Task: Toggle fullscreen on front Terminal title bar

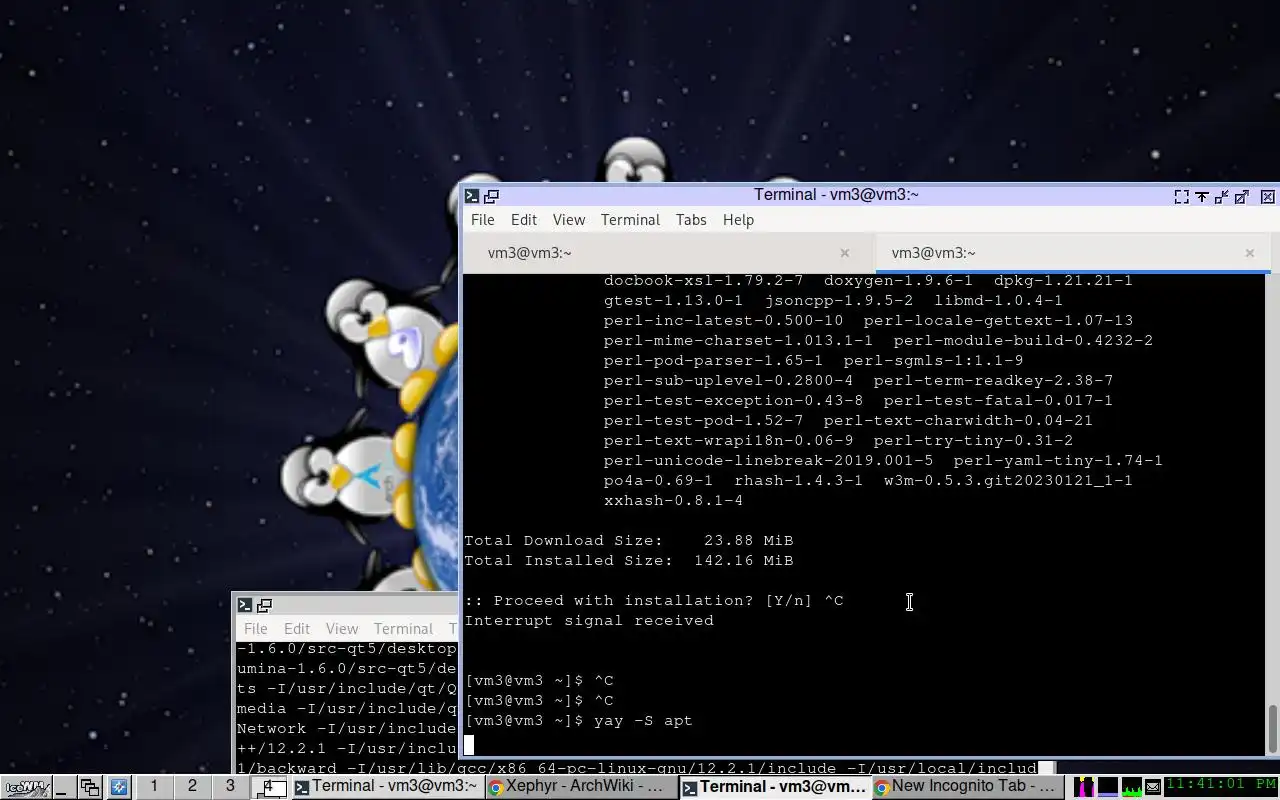Action: click(1182, 197)
